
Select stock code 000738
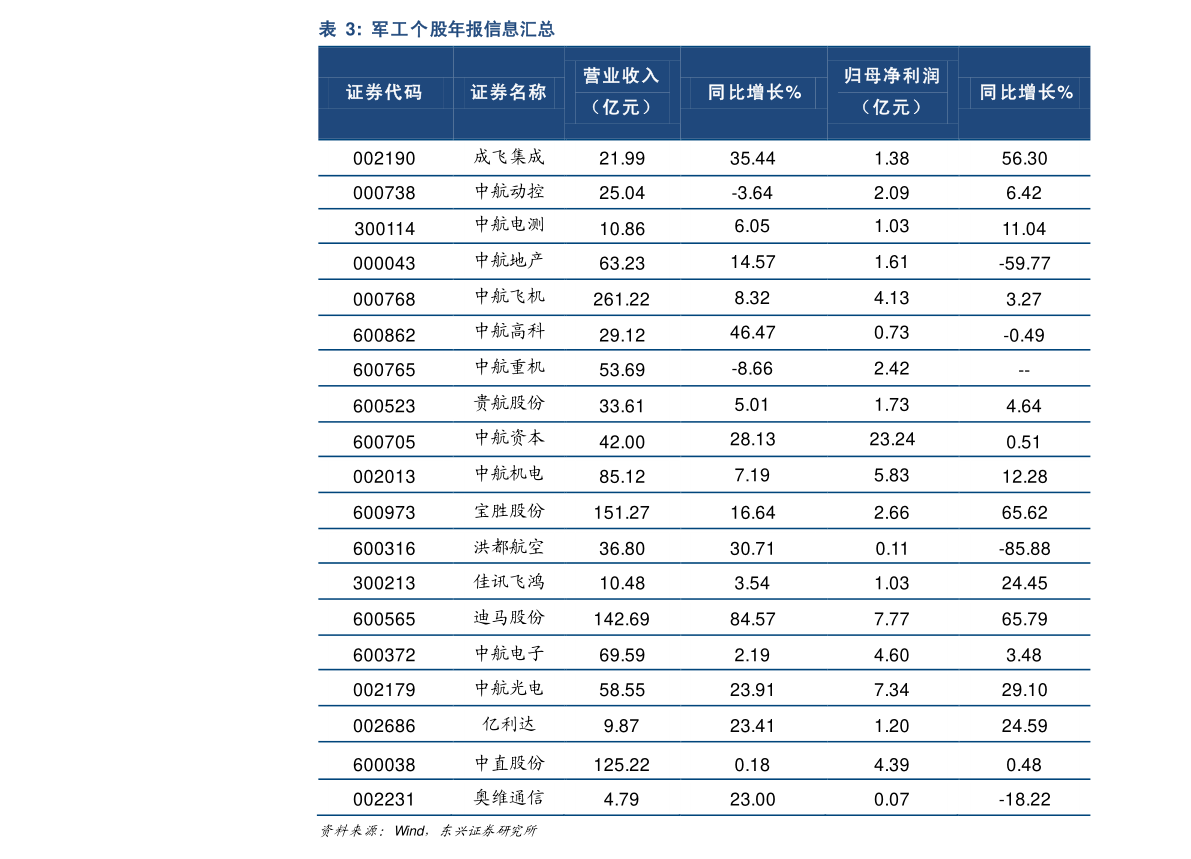pyautogui.click(x=384, y=193)
